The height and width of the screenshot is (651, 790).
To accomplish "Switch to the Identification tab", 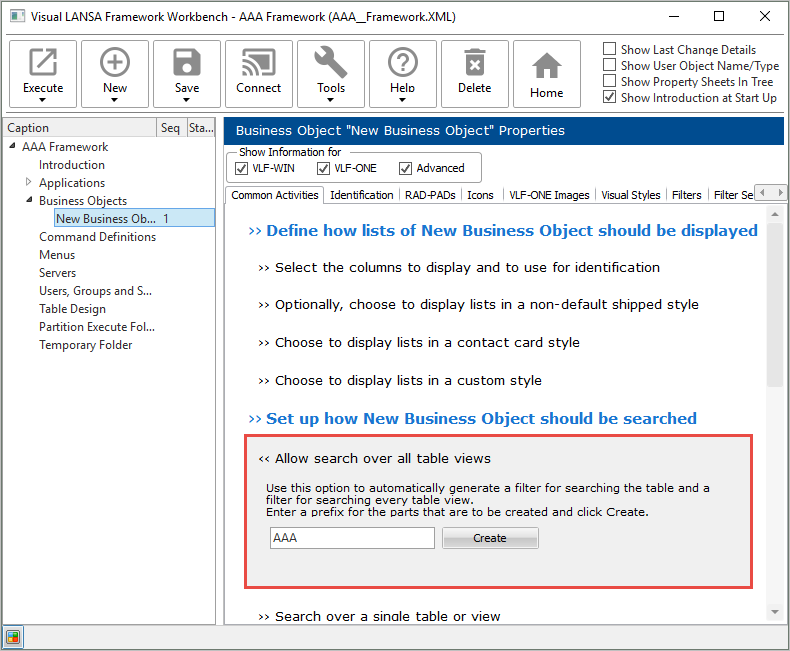I will coord(361,195).
